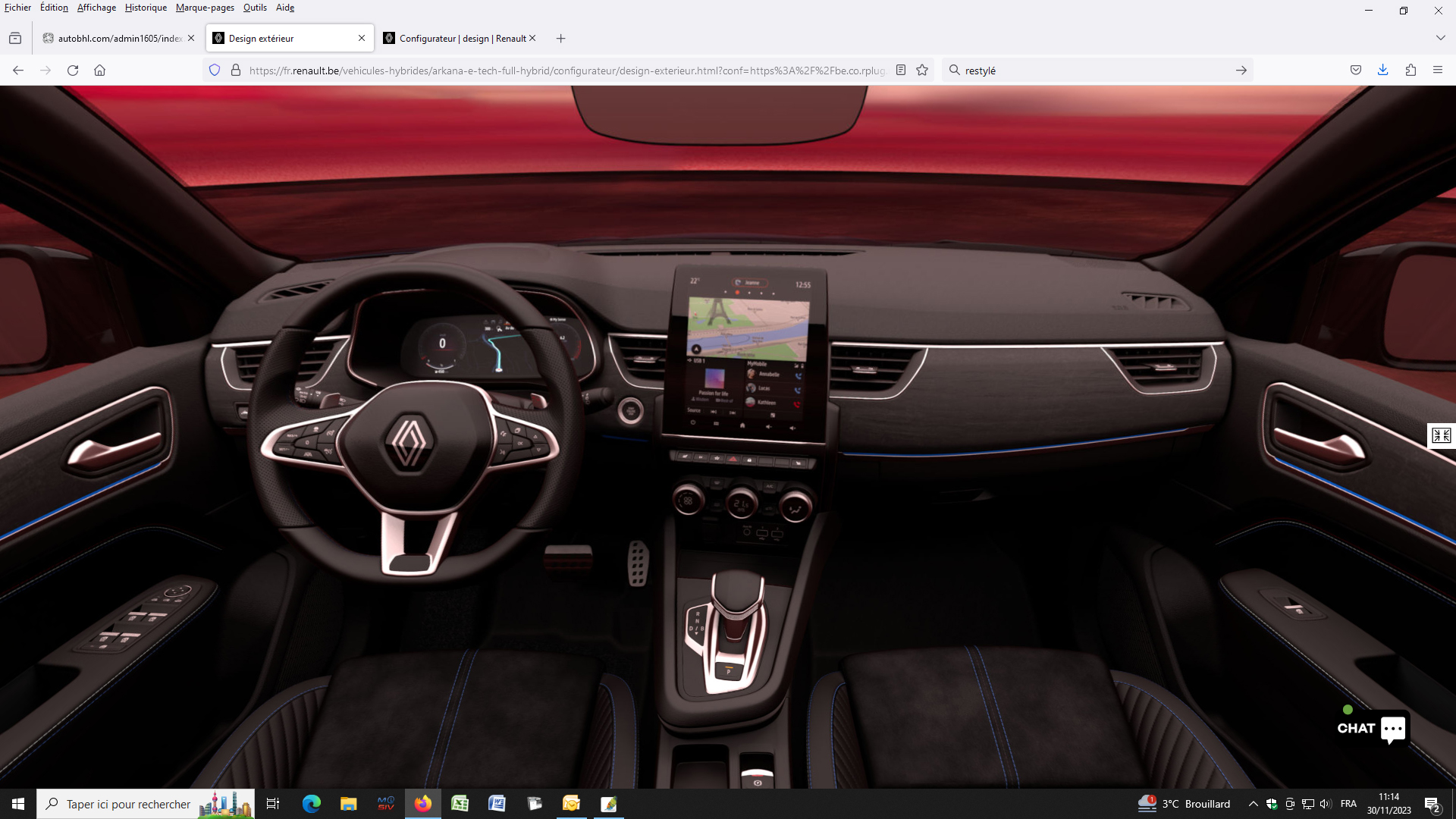Open the Firefox application menu
This screenshot has height=819, width=1456.
[1438, 70]
